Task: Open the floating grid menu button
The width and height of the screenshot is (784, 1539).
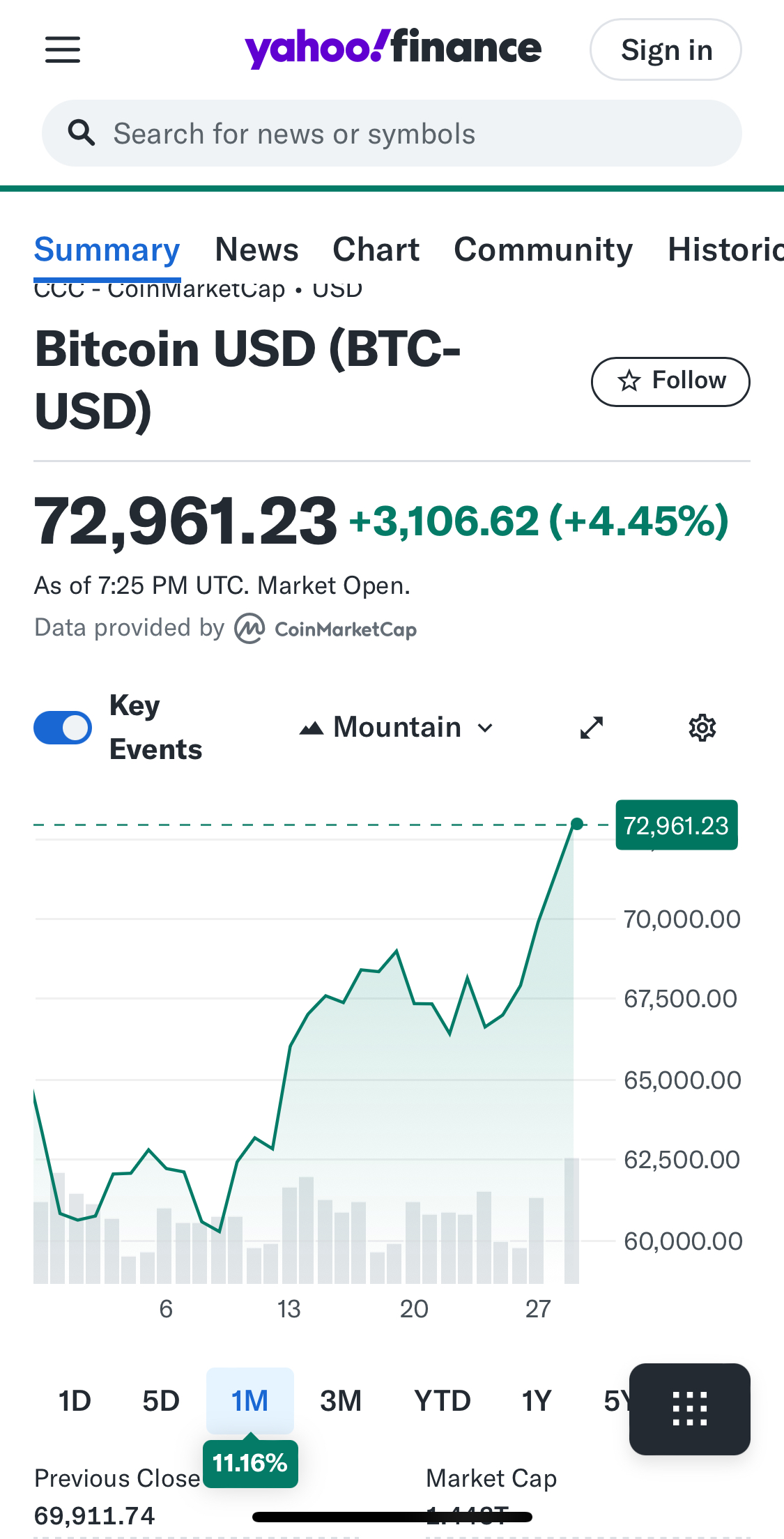Action: pyautogui.click(x=689, y=1409)
